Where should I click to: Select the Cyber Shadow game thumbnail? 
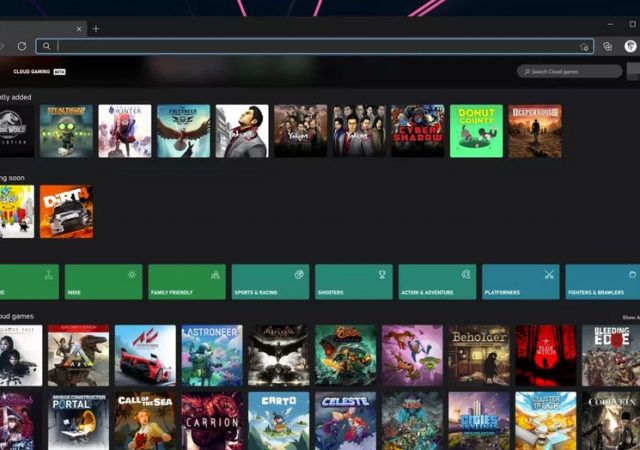coord(417,131)
